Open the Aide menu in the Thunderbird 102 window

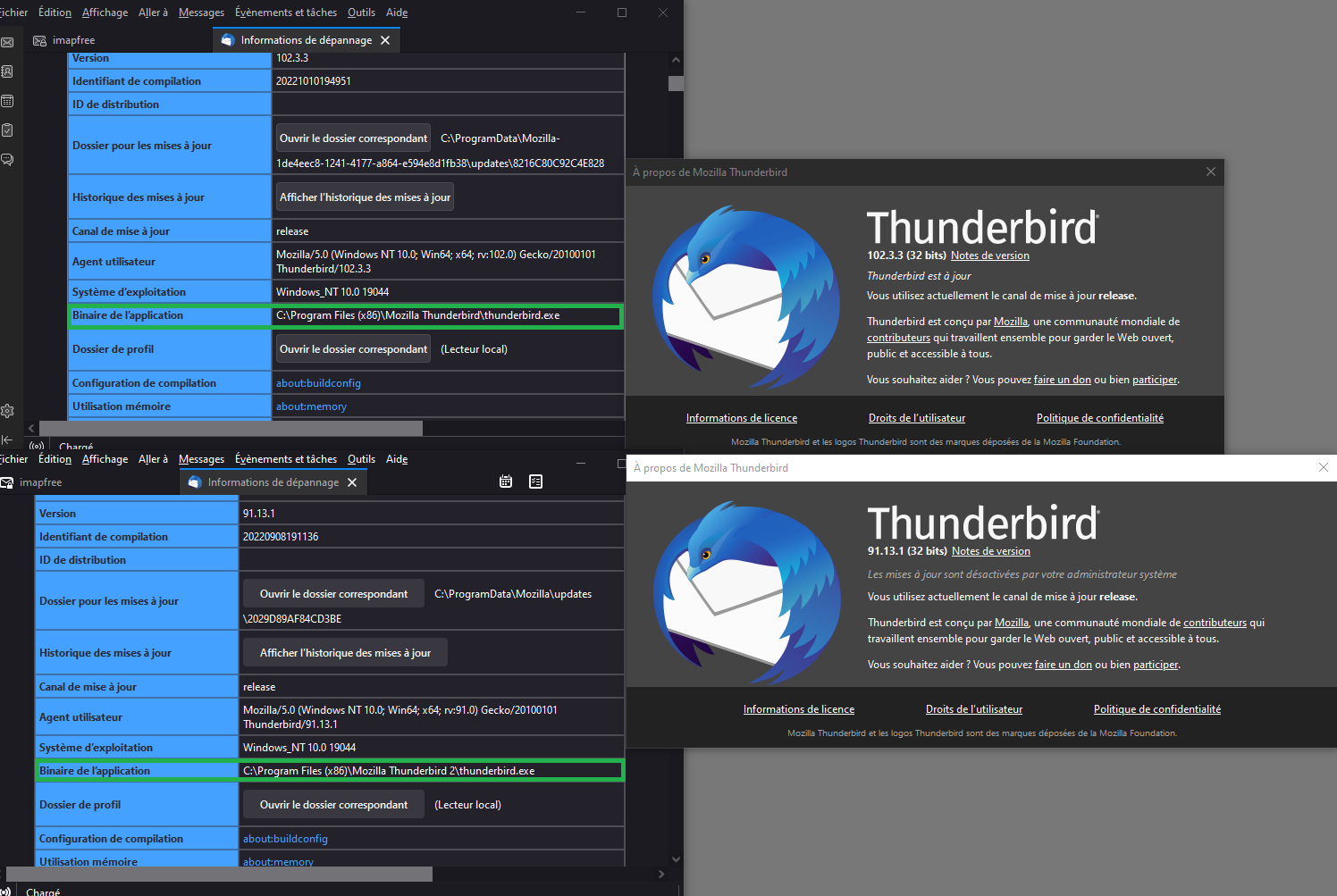click(397, 13)
